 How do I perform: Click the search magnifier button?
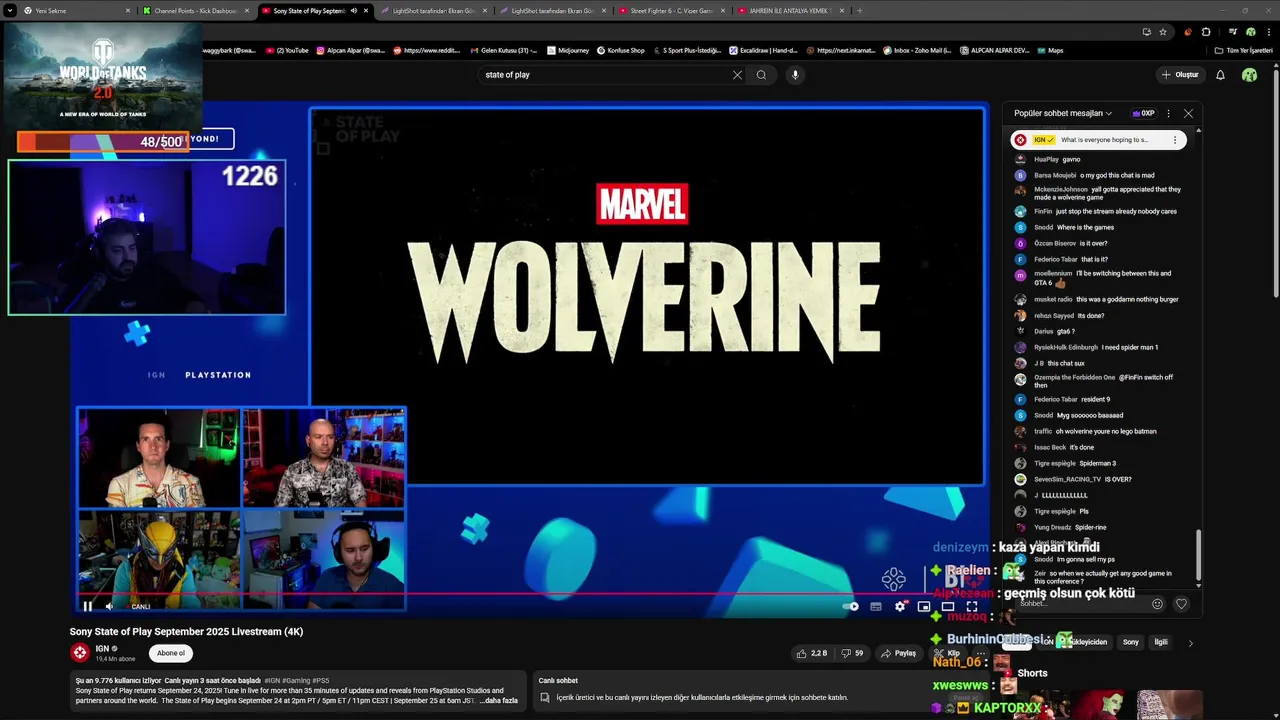pos(761,75)
